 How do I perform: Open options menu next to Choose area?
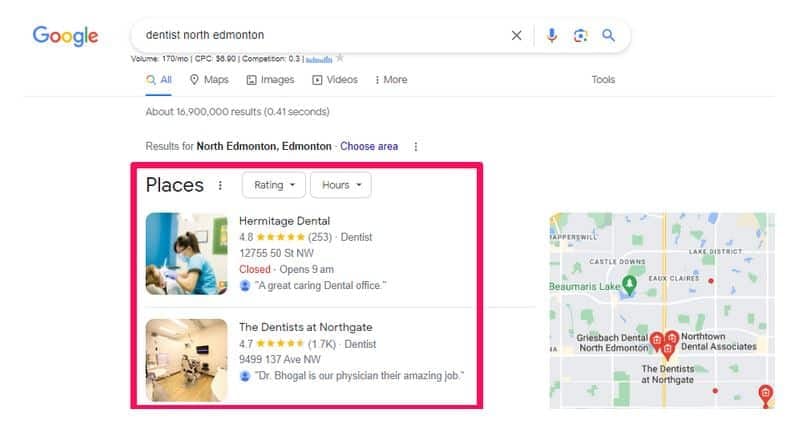pyautogui.click(x=416, y=147)
